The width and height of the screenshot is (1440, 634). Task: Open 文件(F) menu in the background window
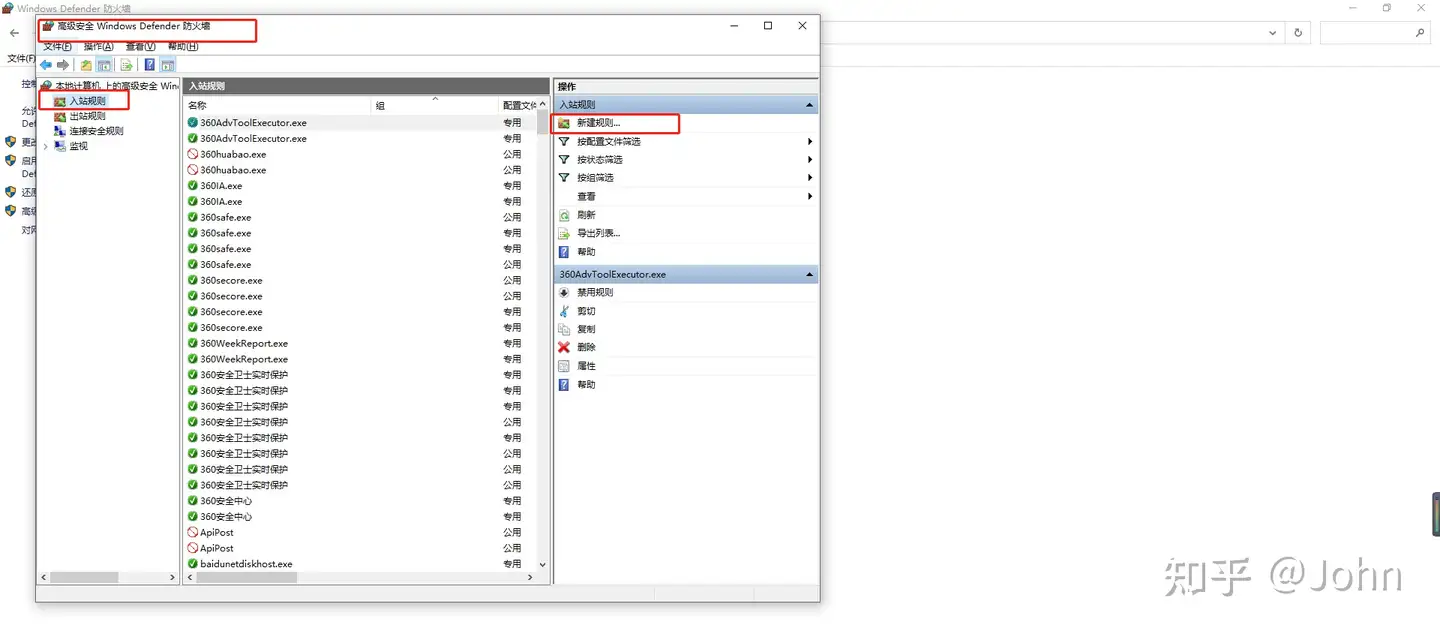(x=21, y=58)
